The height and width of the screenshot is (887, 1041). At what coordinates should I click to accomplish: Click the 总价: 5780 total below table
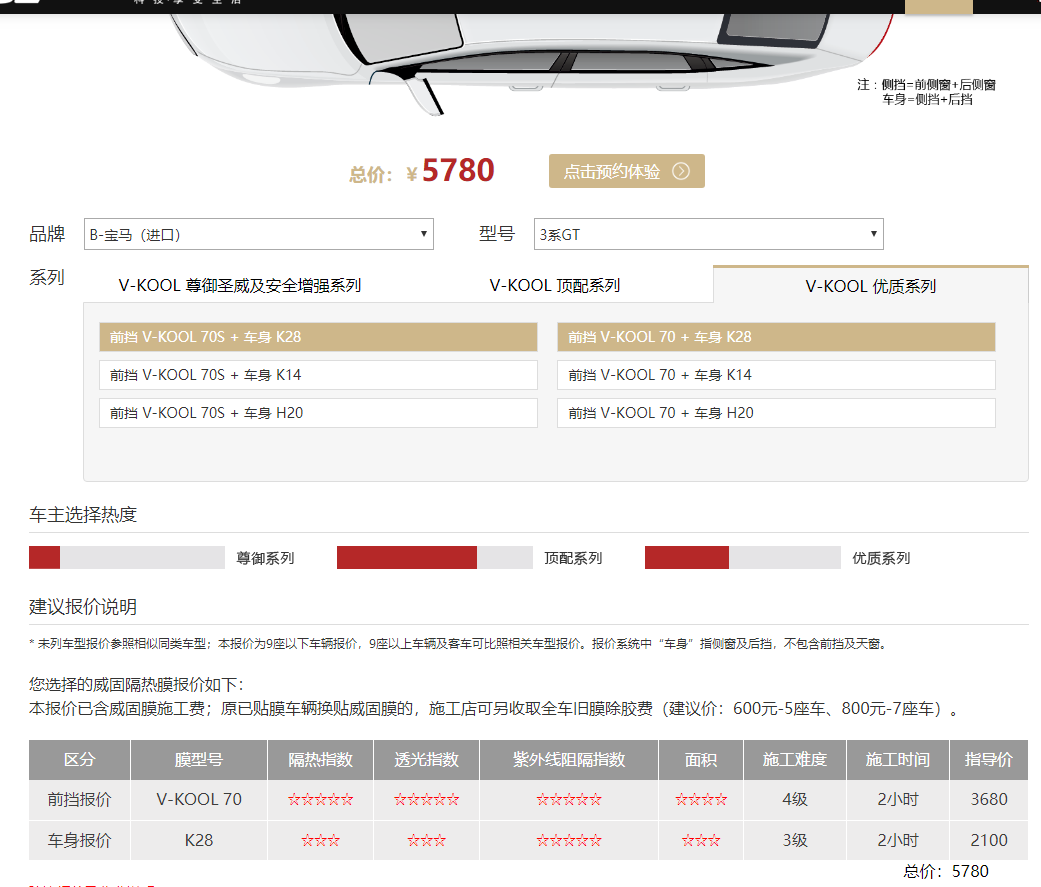click(x=946, y=871)
